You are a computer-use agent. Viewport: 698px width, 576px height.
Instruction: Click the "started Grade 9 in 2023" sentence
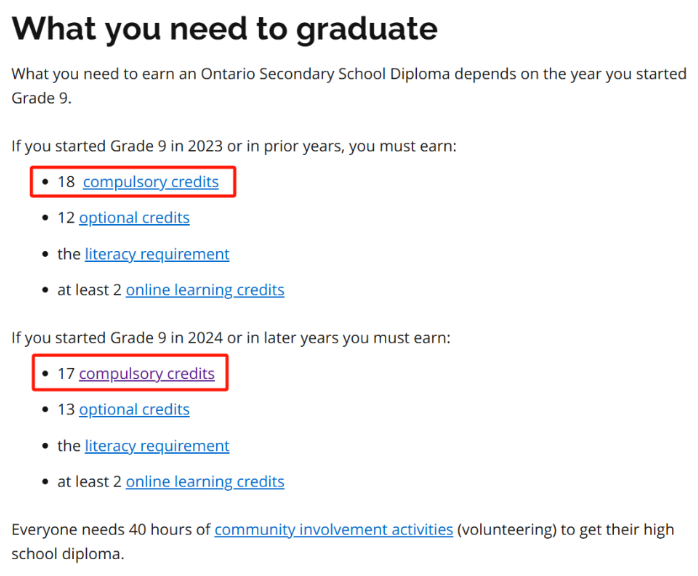point(234,146)
